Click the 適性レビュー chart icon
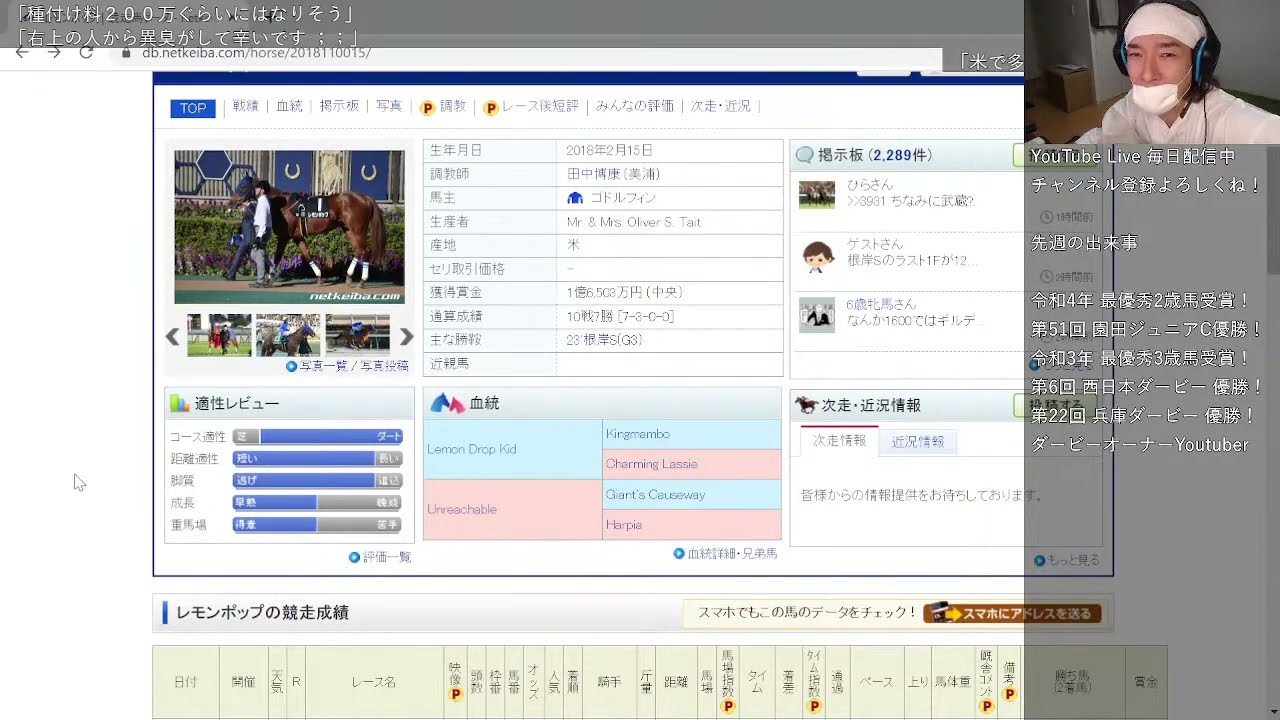Viewport: 1280px width, 720px height. click(180, 403)
